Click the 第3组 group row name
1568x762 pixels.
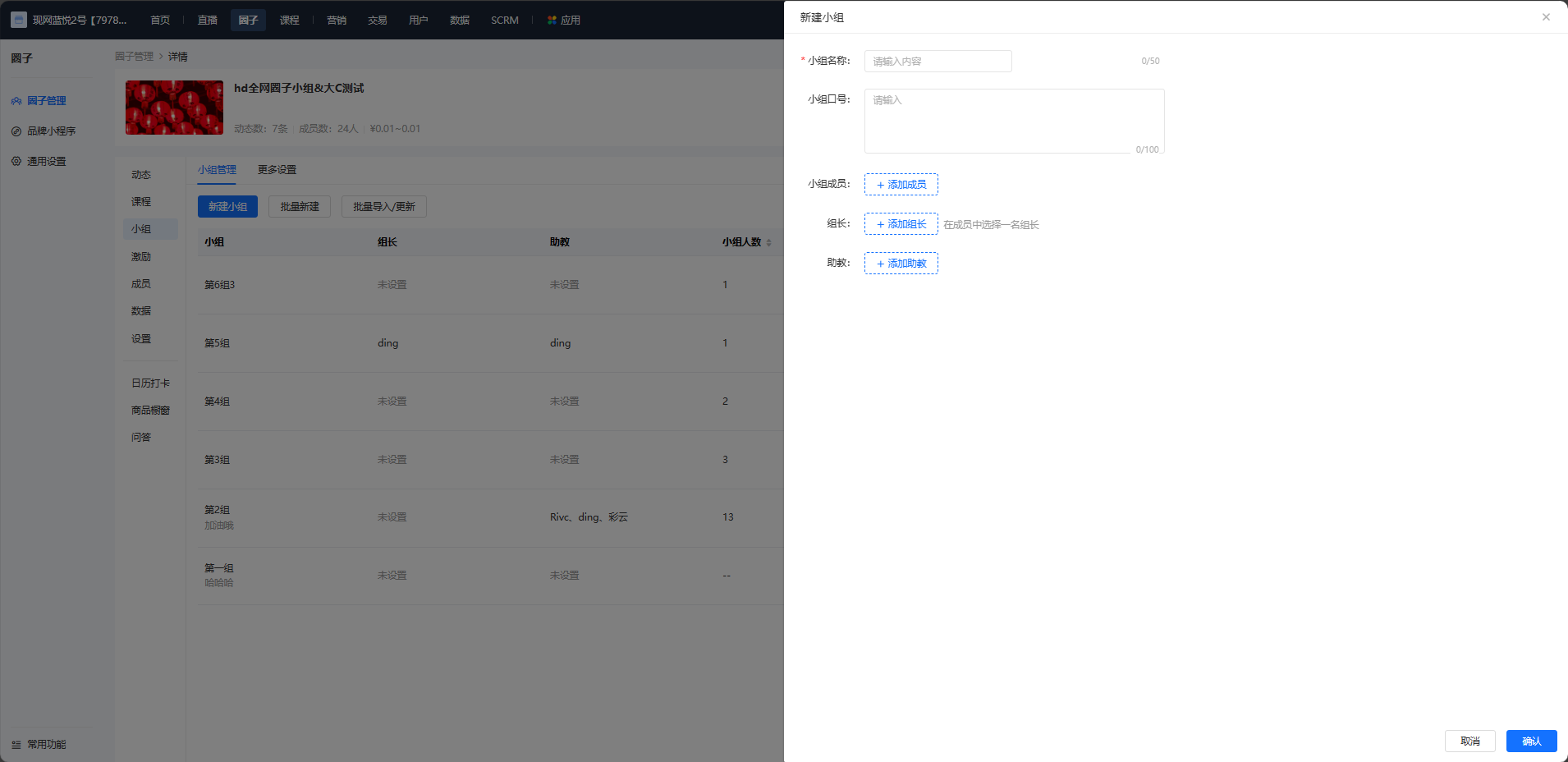[x=217, y=460]
